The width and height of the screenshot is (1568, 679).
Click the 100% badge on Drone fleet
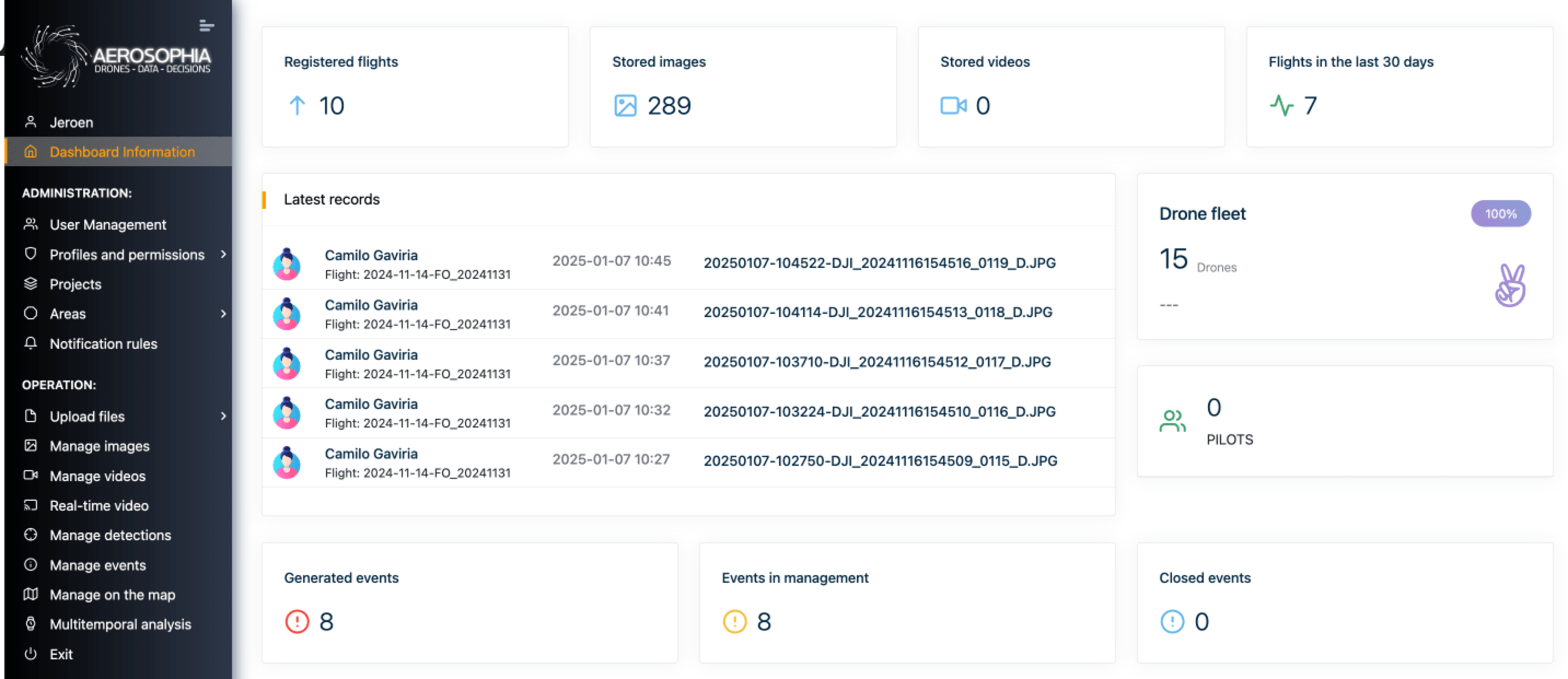pos(1500,214)
